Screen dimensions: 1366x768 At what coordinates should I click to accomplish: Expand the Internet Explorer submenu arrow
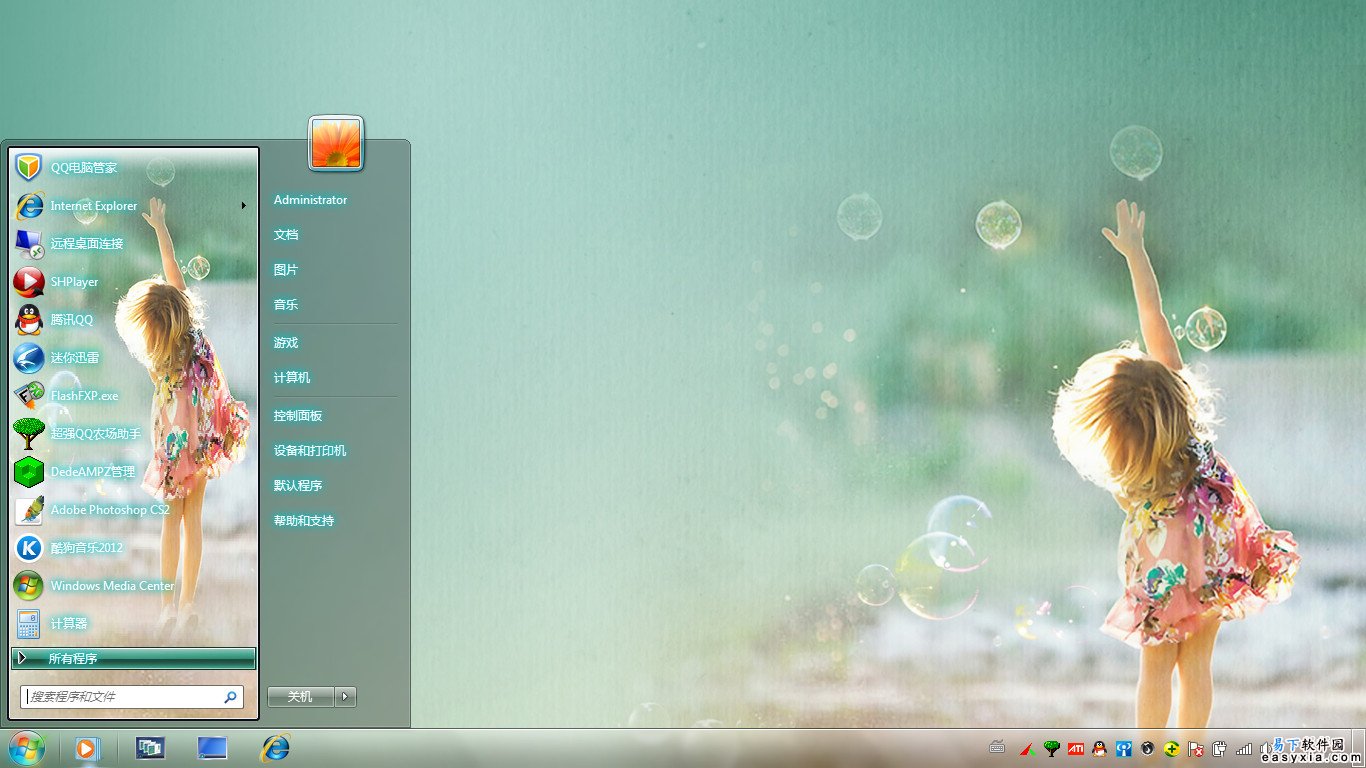point(243,206)
